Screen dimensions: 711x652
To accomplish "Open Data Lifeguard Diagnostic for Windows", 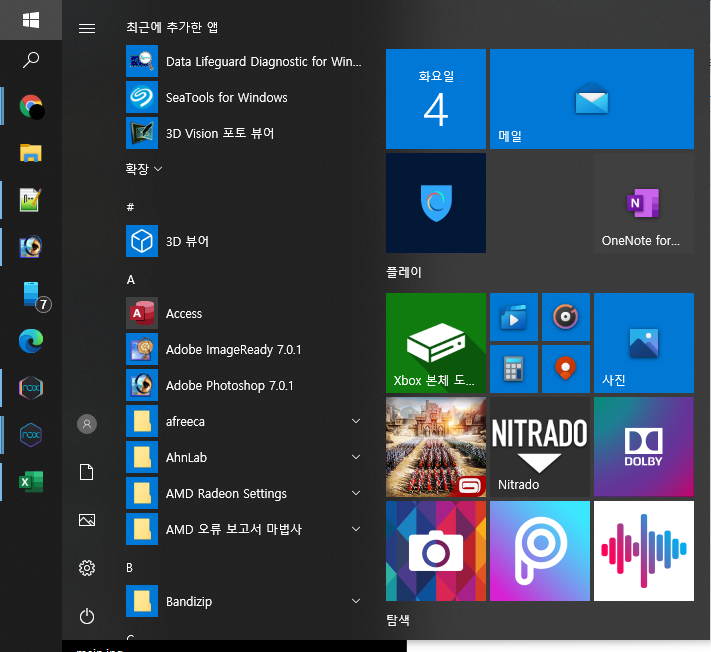I will (x=244, y=61).
